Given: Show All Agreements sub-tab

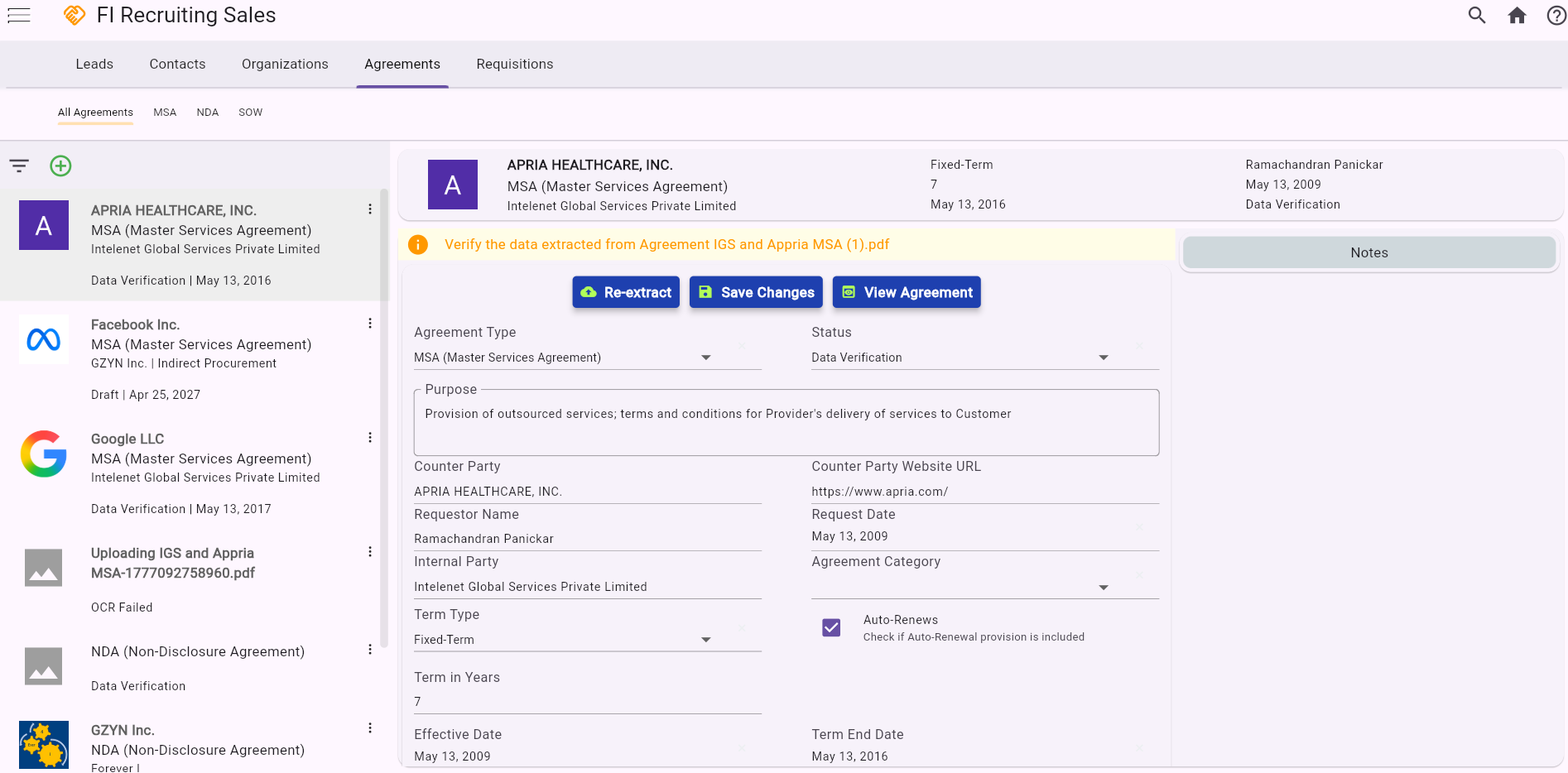Looking at the screenshot, I should tap(95, 113).
